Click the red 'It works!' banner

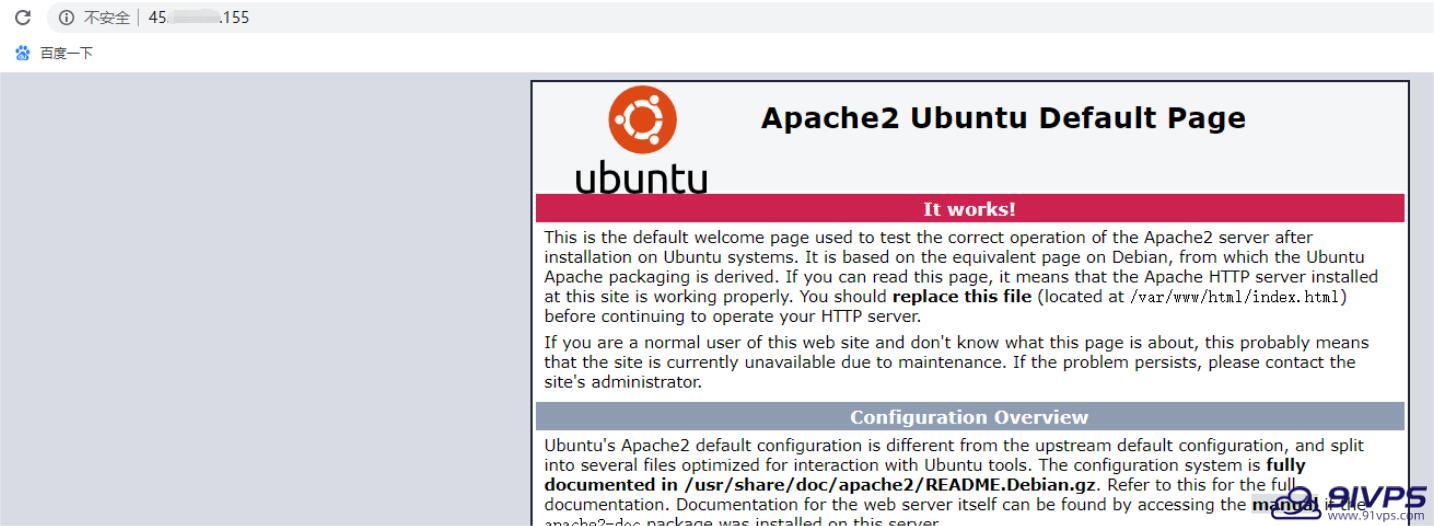970,209
